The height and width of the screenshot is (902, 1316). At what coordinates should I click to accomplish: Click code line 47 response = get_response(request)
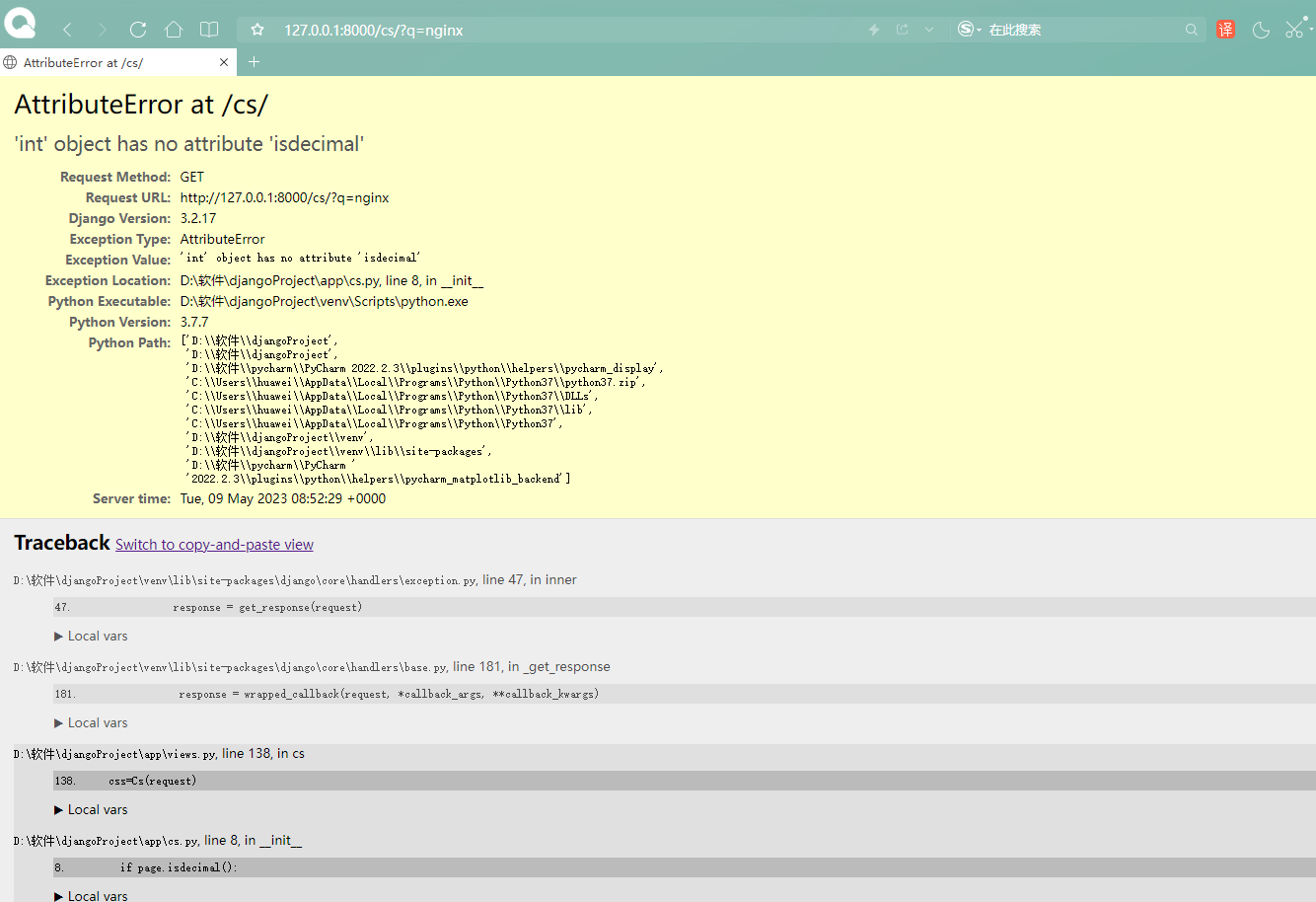685,607
